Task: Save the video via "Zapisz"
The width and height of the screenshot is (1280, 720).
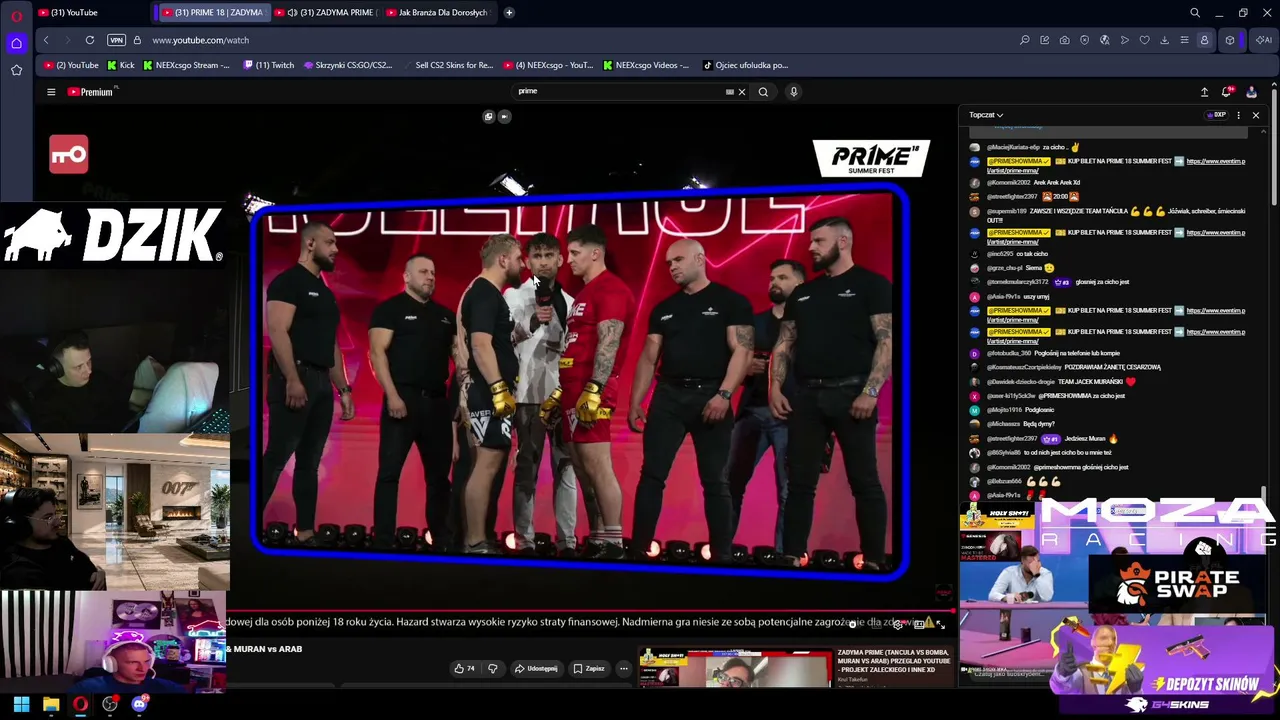Action: coord(589,668)
